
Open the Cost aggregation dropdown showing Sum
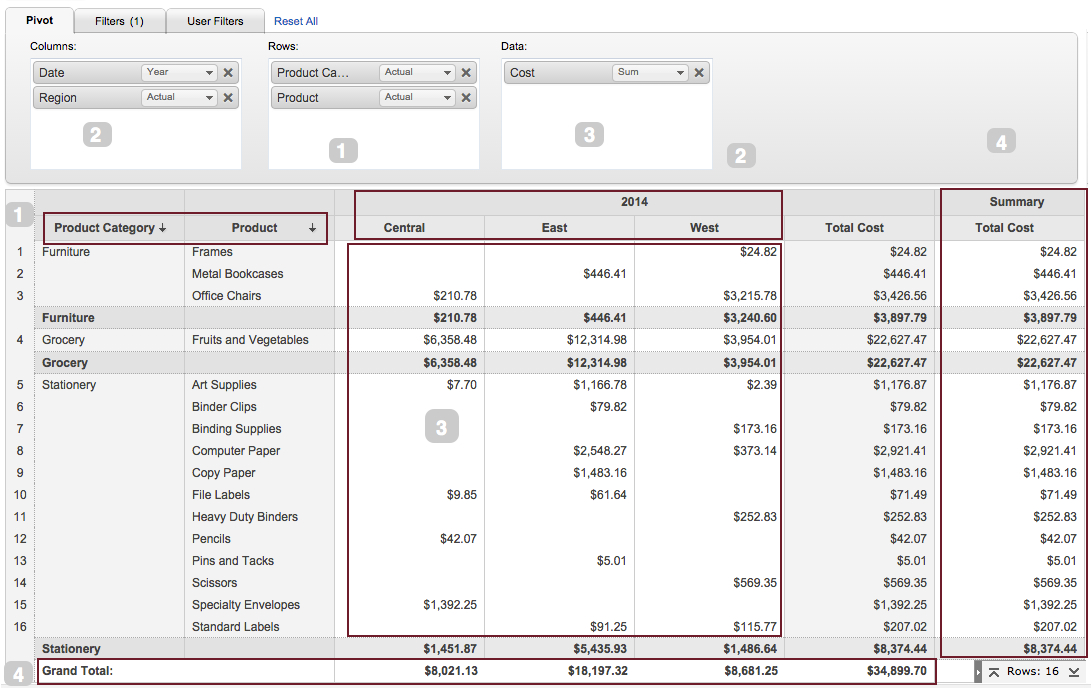(x=650, y=73)
